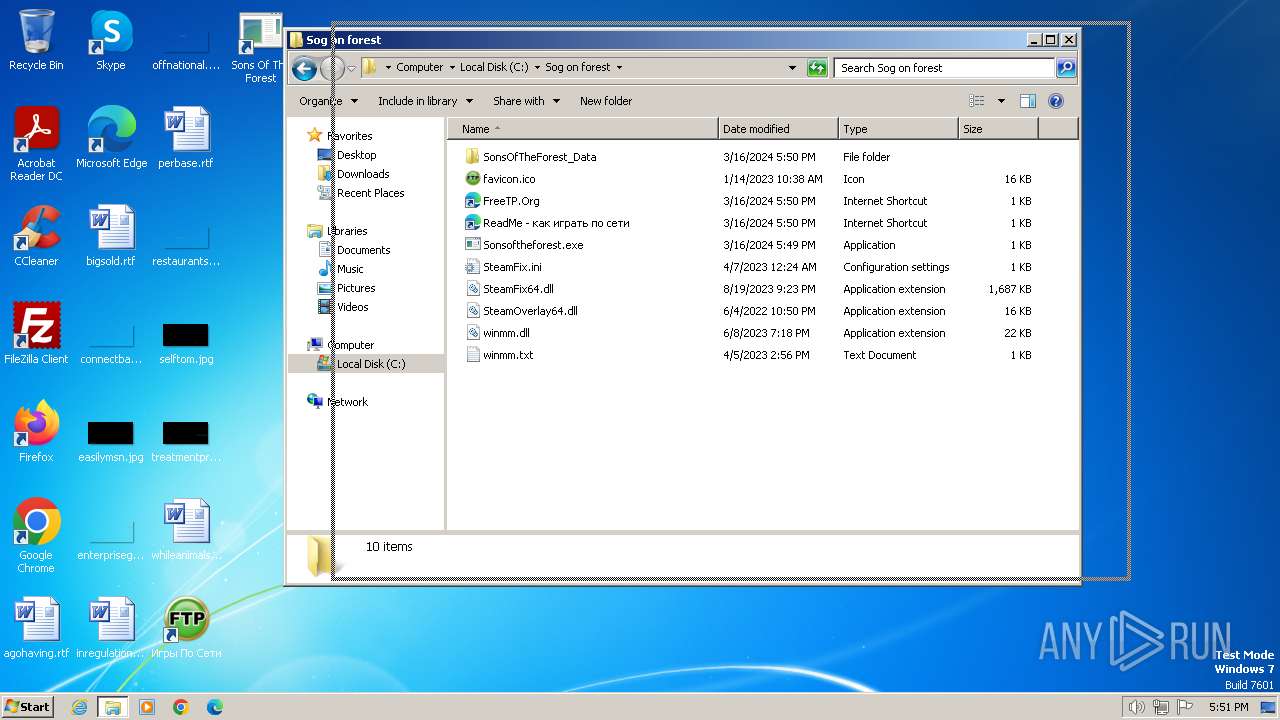Open Documents library
The image size is (1280, 720).
pyautogui.click(x=354, y=250)
